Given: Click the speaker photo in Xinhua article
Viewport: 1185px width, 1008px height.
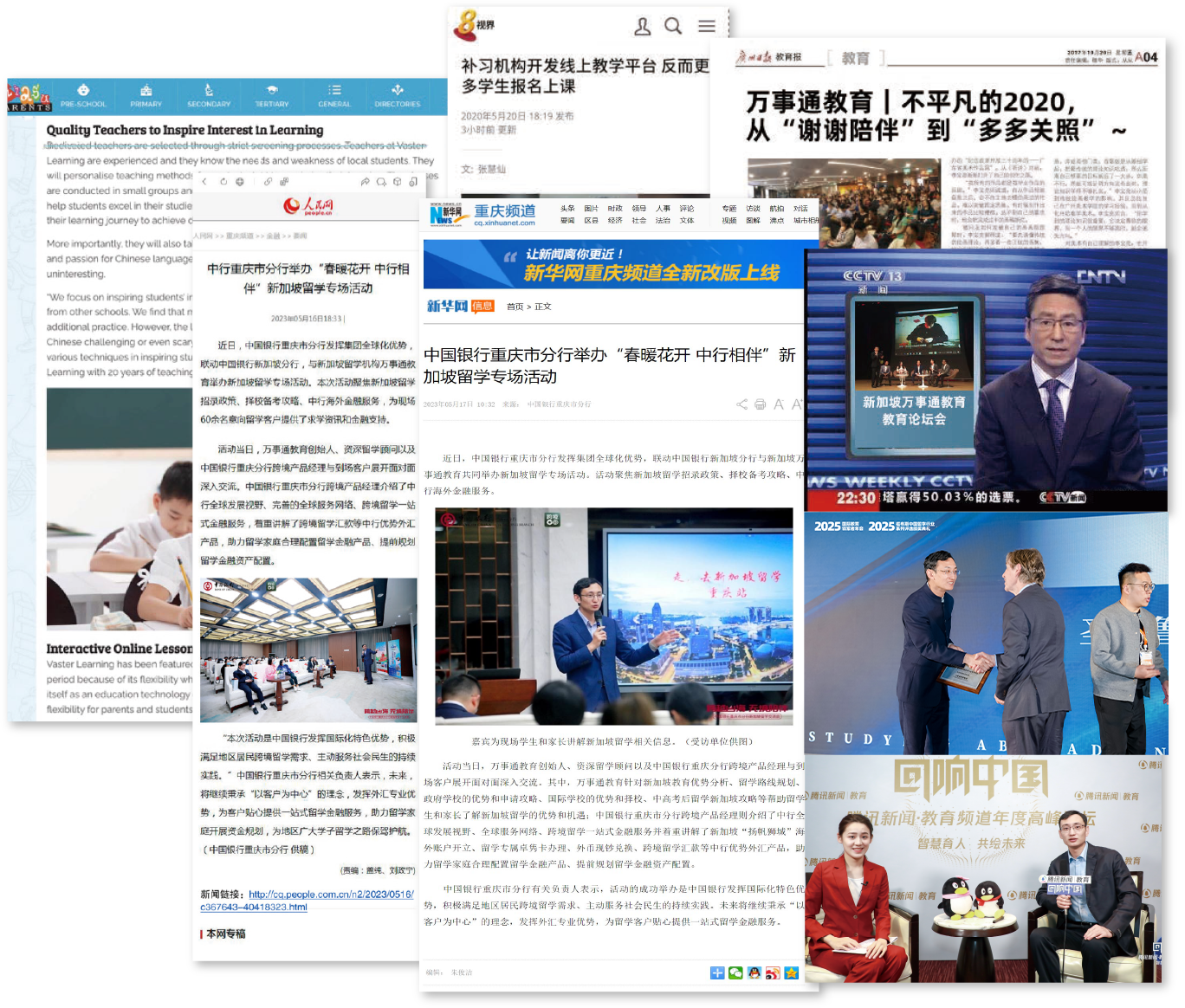Looking at the screenshot, I should click(x=613, y=616).
